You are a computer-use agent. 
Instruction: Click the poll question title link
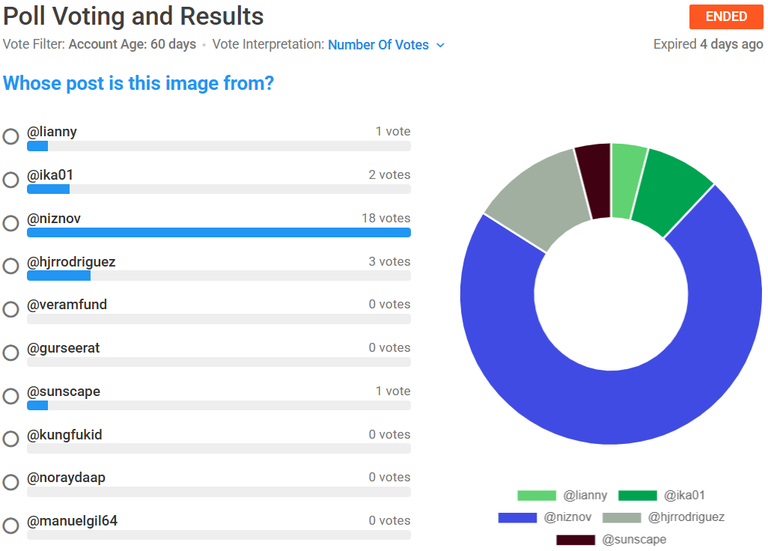(138, 83)
